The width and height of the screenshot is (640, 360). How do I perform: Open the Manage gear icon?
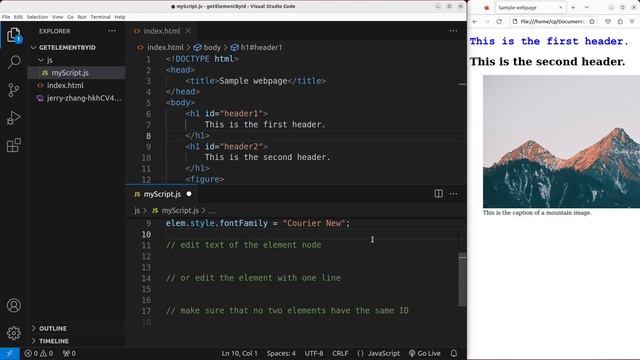[14, 333]
